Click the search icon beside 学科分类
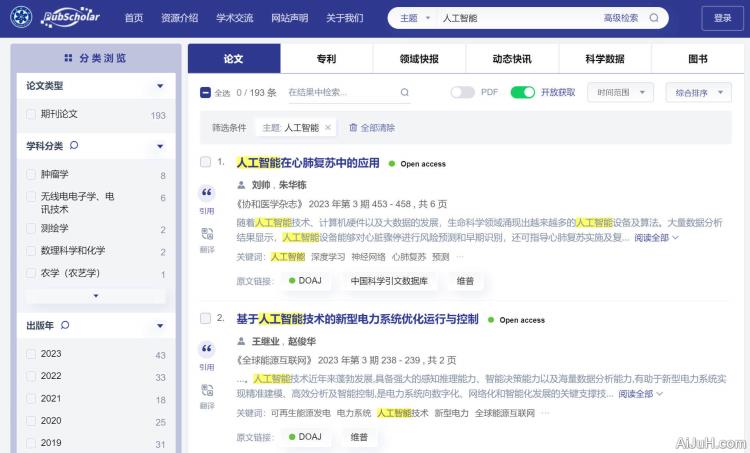 coord(74,146)
